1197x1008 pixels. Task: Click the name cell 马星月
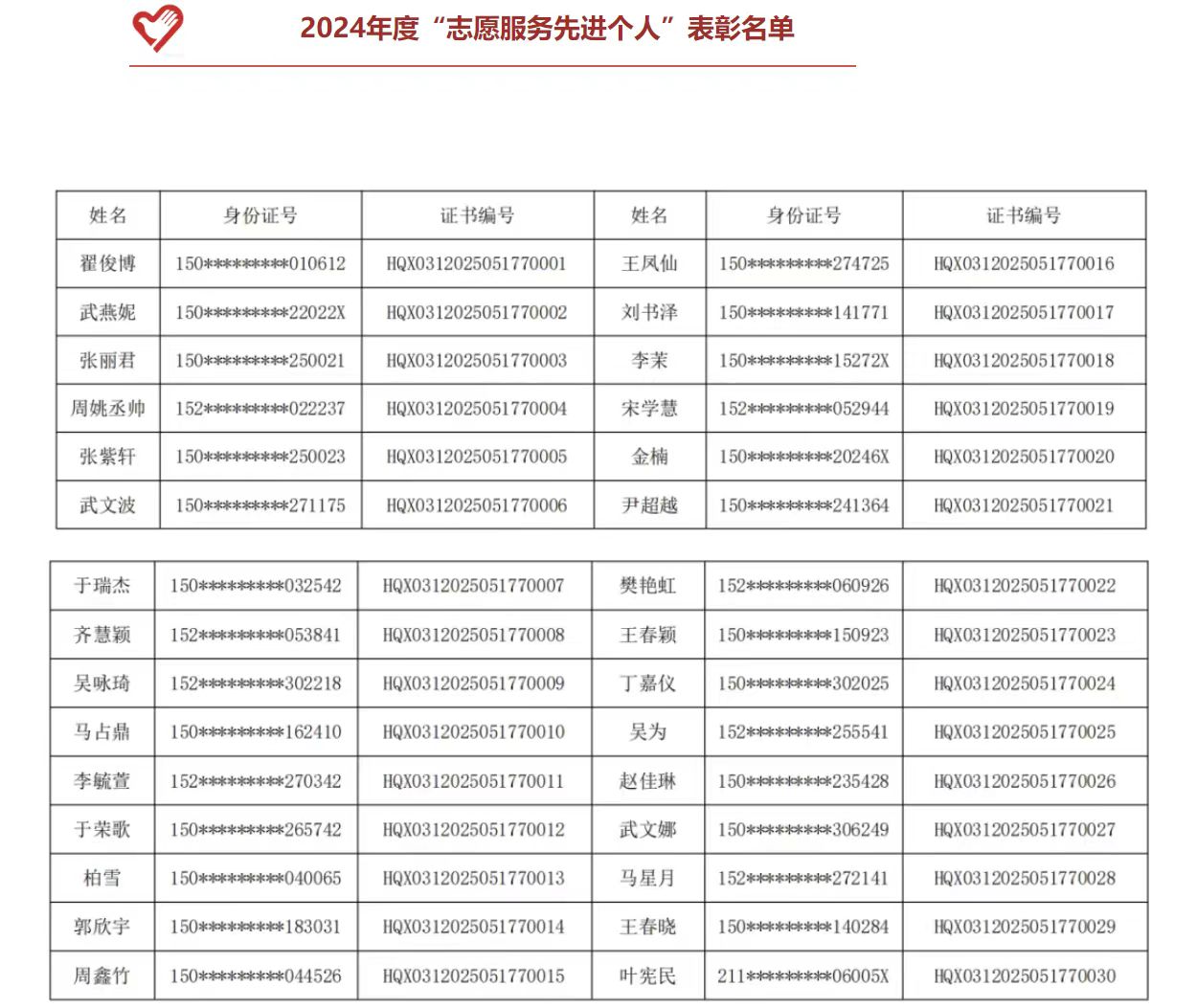coord(648,878)
